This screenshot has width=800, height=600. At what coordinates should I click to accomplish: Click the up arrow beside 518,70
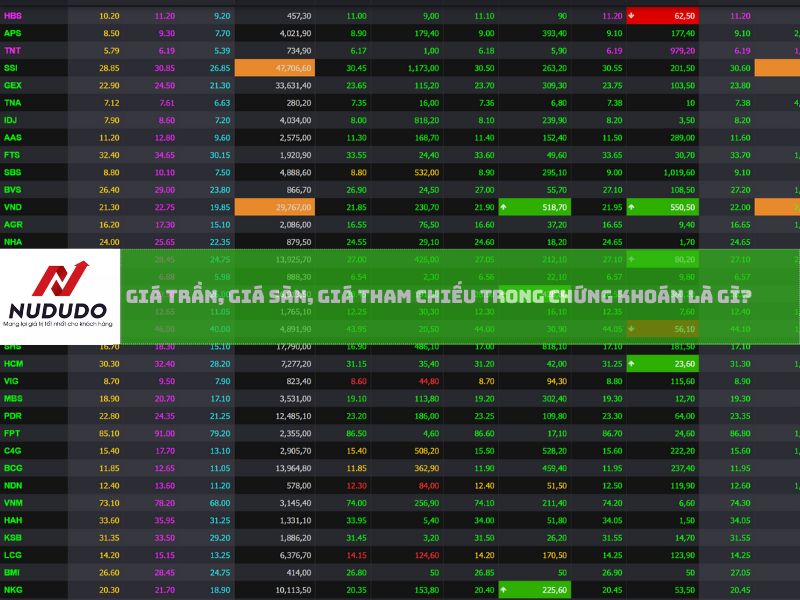click(504, 207)
